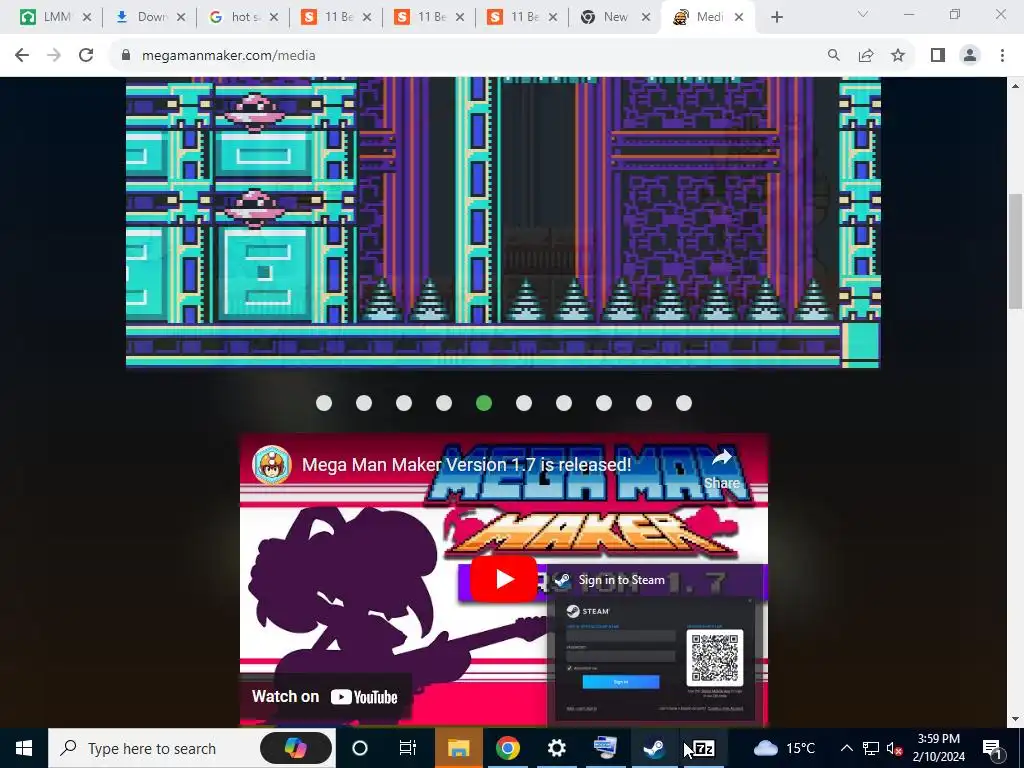Open the computer monitor app on taskbar
Viewport: 1024px width, 768px height.
605,748
